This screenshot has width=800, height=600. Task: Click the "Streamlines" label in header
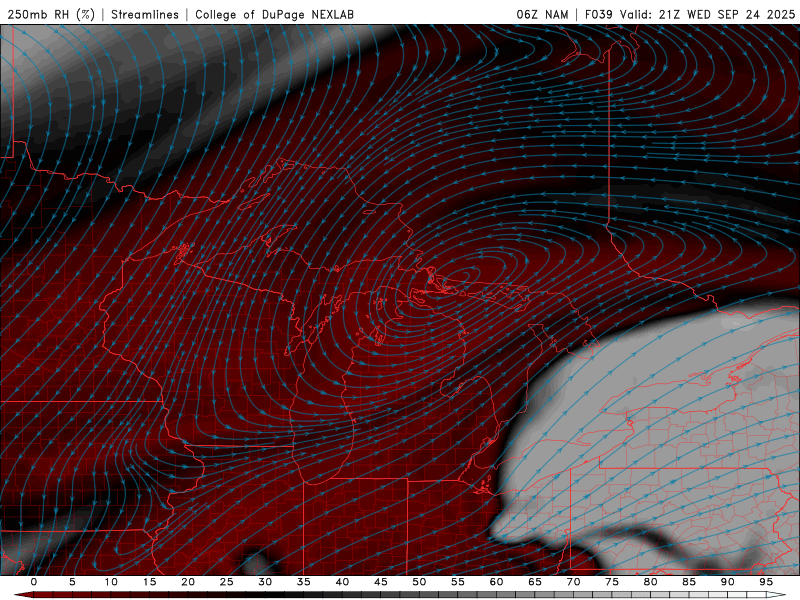pyautogui.click(x=145, y=14)
